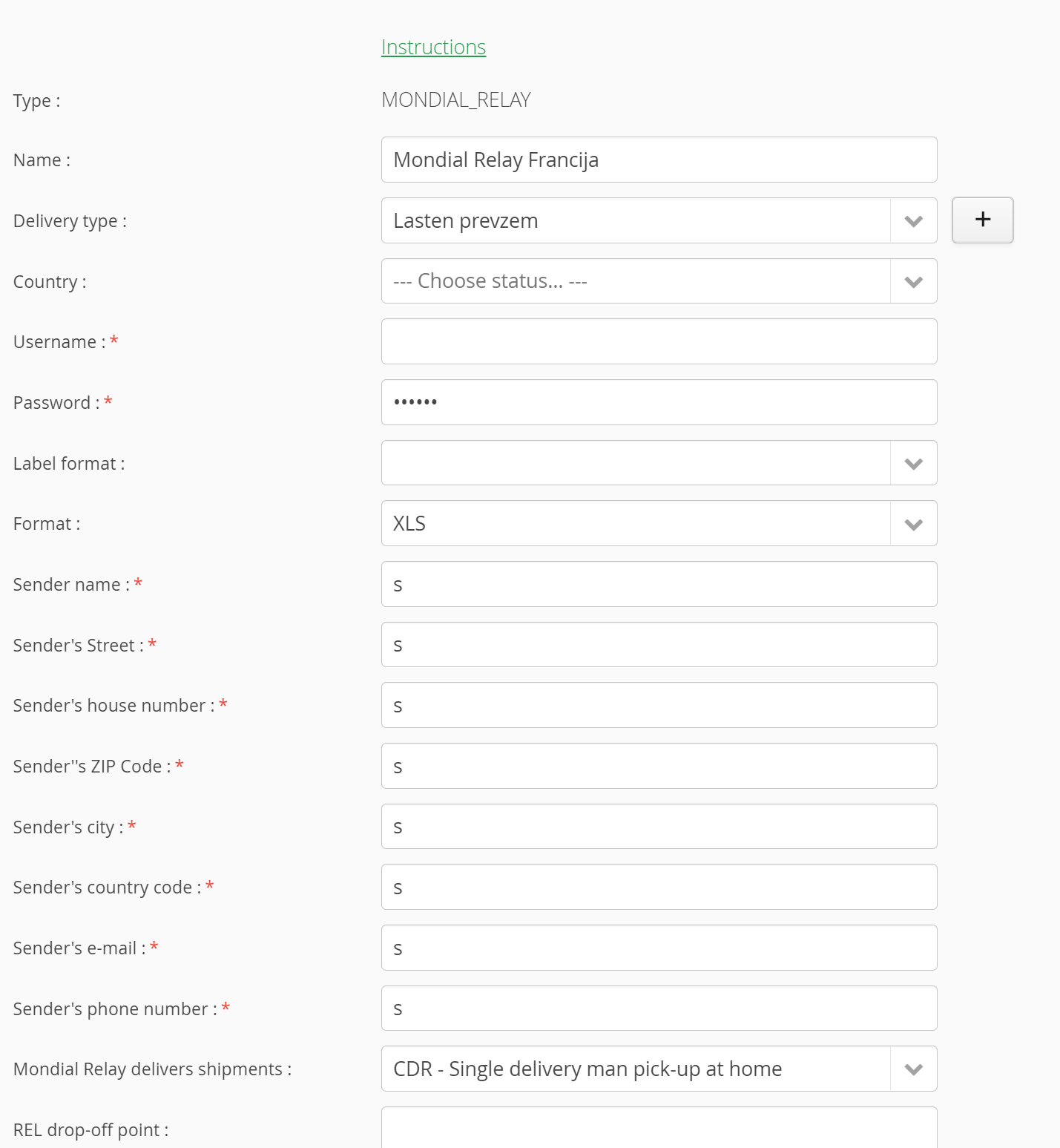Focus the Username input field
This screenshot has width=1060, height=1148.
tap(659, 341)
